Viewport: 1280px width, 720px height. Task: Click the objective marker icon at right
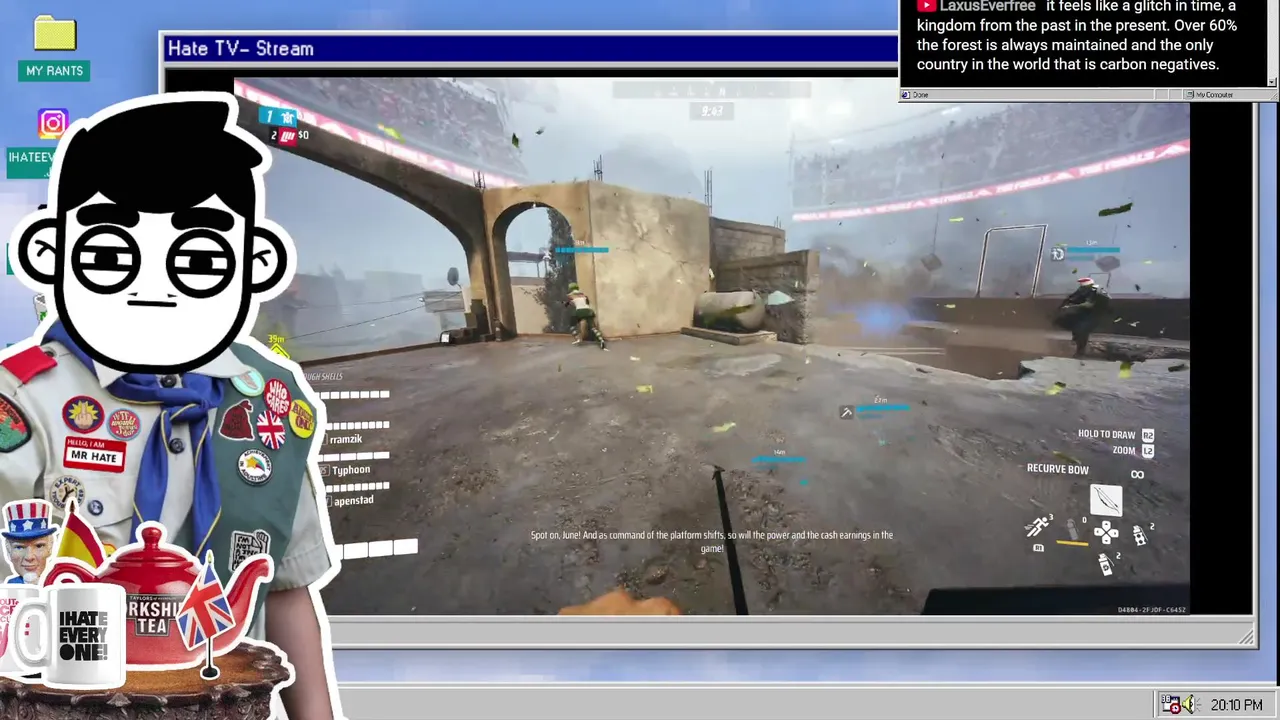pos(1058,254)
